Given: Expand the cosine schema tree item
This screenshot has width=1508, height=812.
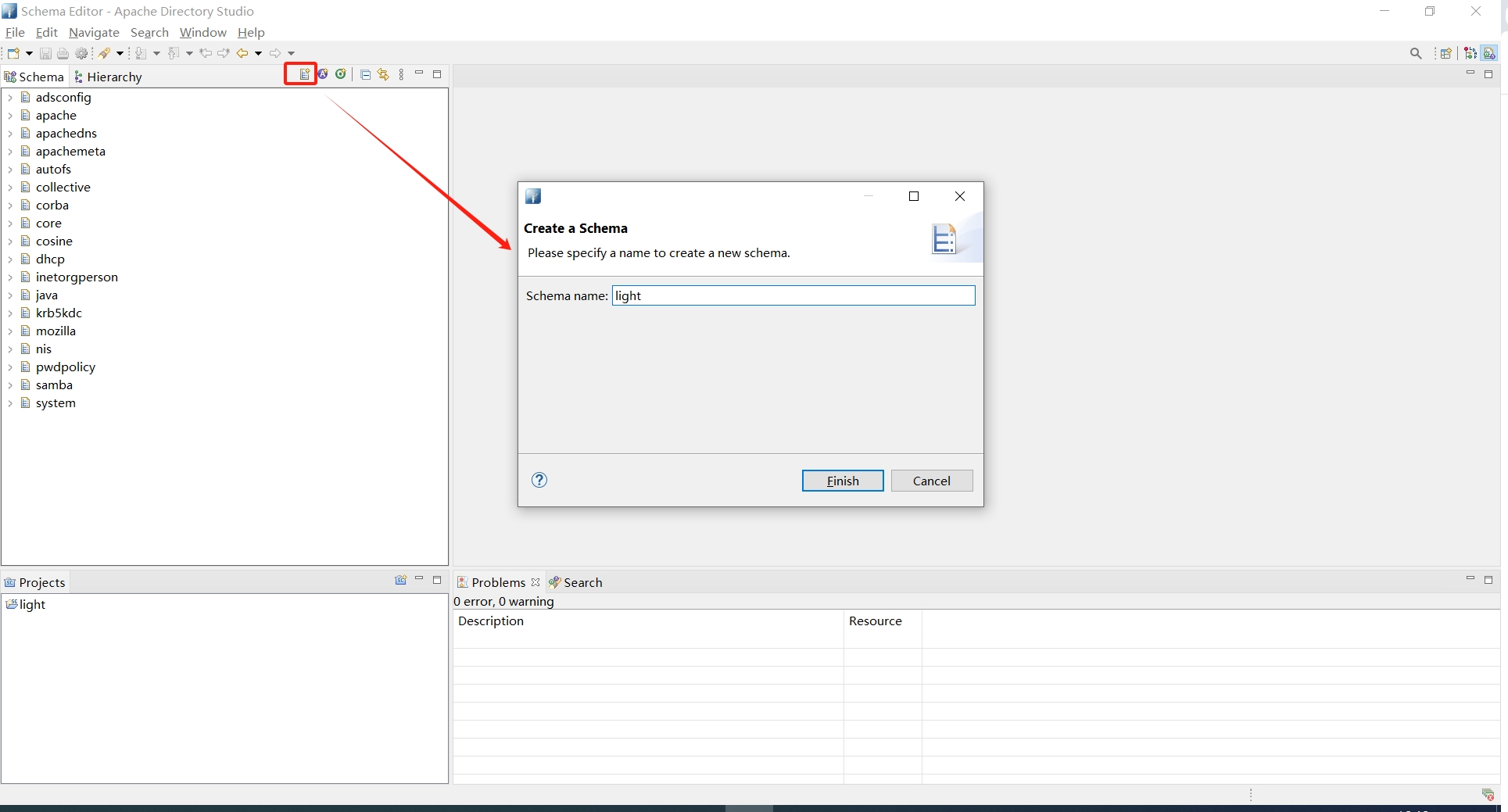Looking at the screenshot, I should [x=10, y=241].
